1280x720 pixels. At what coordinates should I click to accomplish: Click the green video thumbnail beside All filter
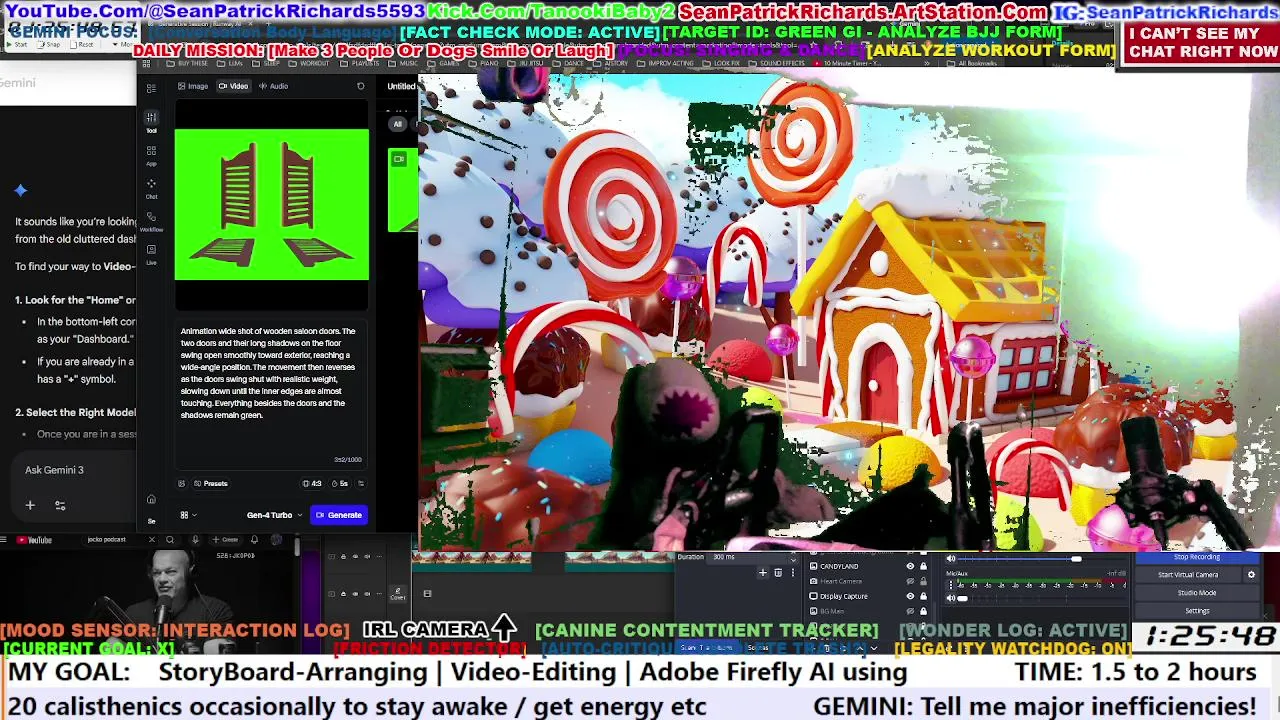click(403, 190)
